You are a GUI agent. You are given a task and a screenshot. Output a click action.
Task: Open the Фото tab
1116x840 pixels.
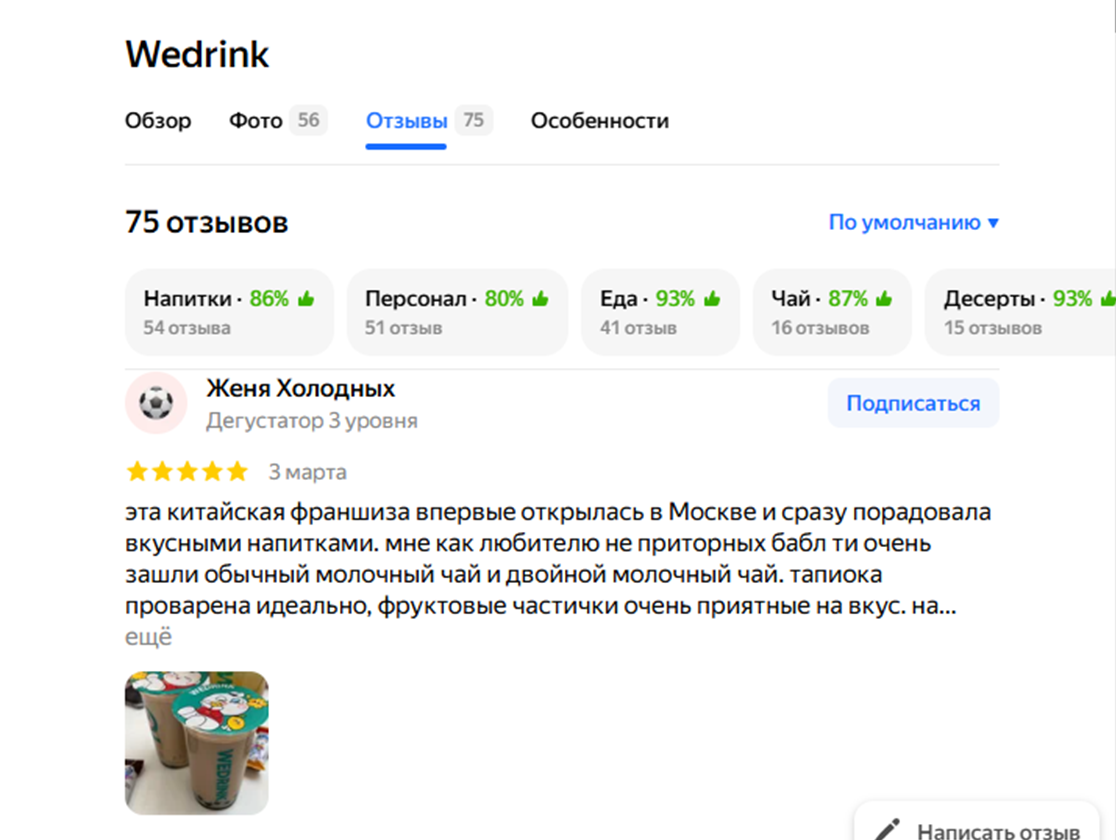coord(256,120)
